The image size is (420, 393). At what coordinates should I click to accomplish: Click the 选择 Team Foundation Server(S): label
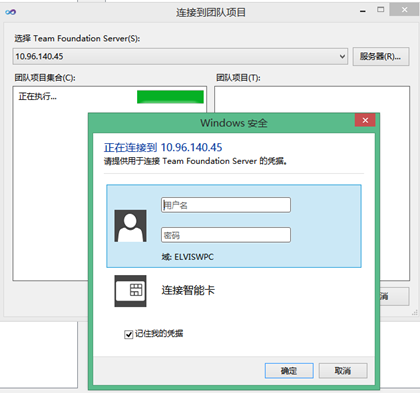pyautogui.click(x=77, y=39)
